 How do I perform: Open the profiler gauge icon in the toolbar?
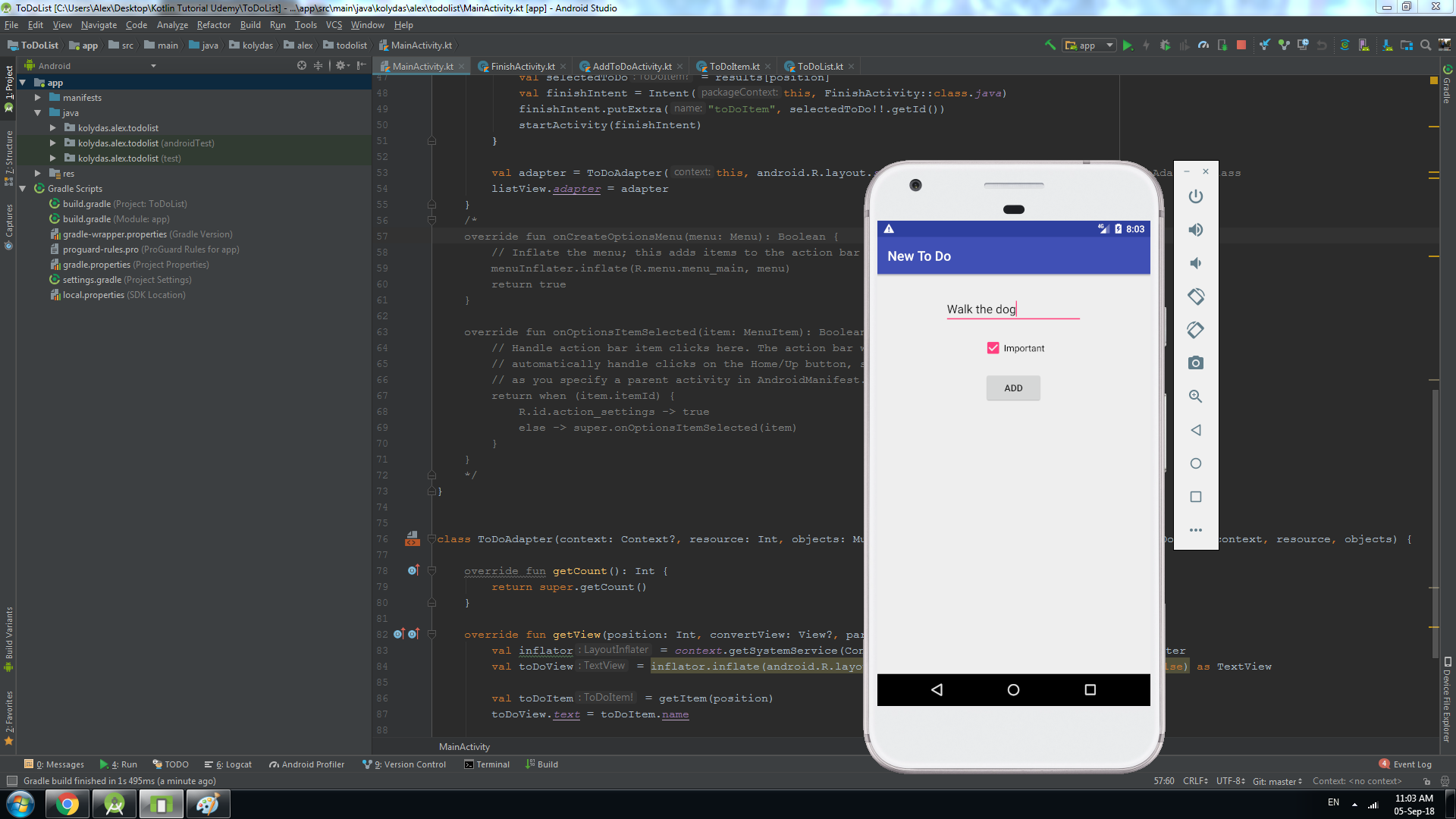coord(1203,45)
